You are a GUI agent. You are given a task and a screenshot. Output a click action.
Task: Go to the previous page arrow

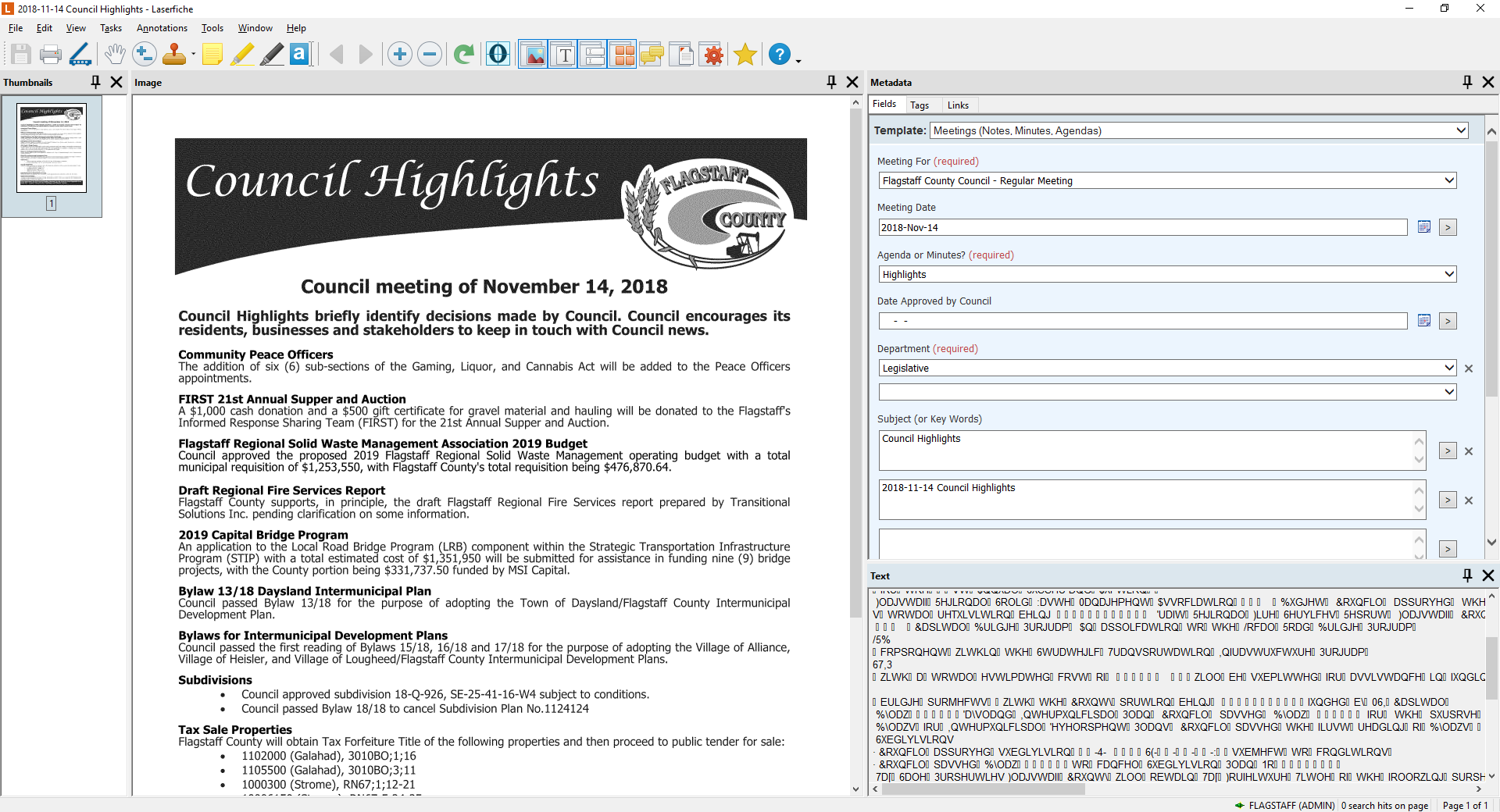point(337,54)
